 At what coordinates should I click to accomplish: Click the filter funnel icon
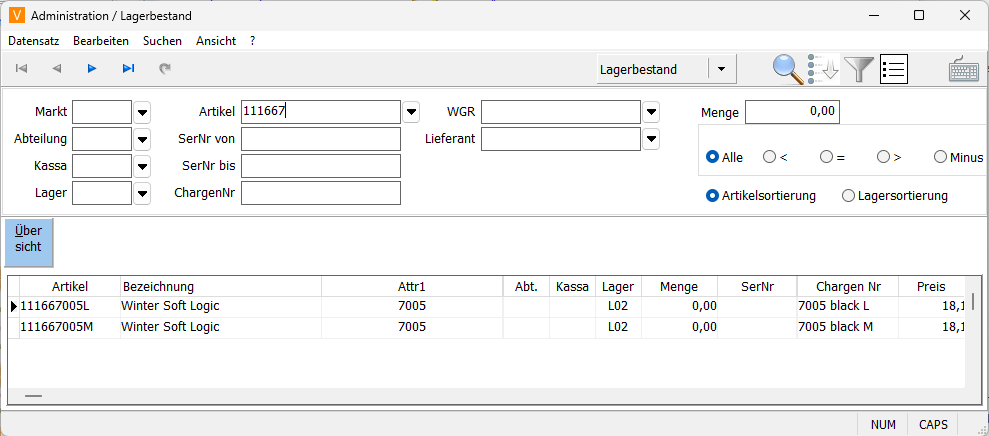point(858,69)
